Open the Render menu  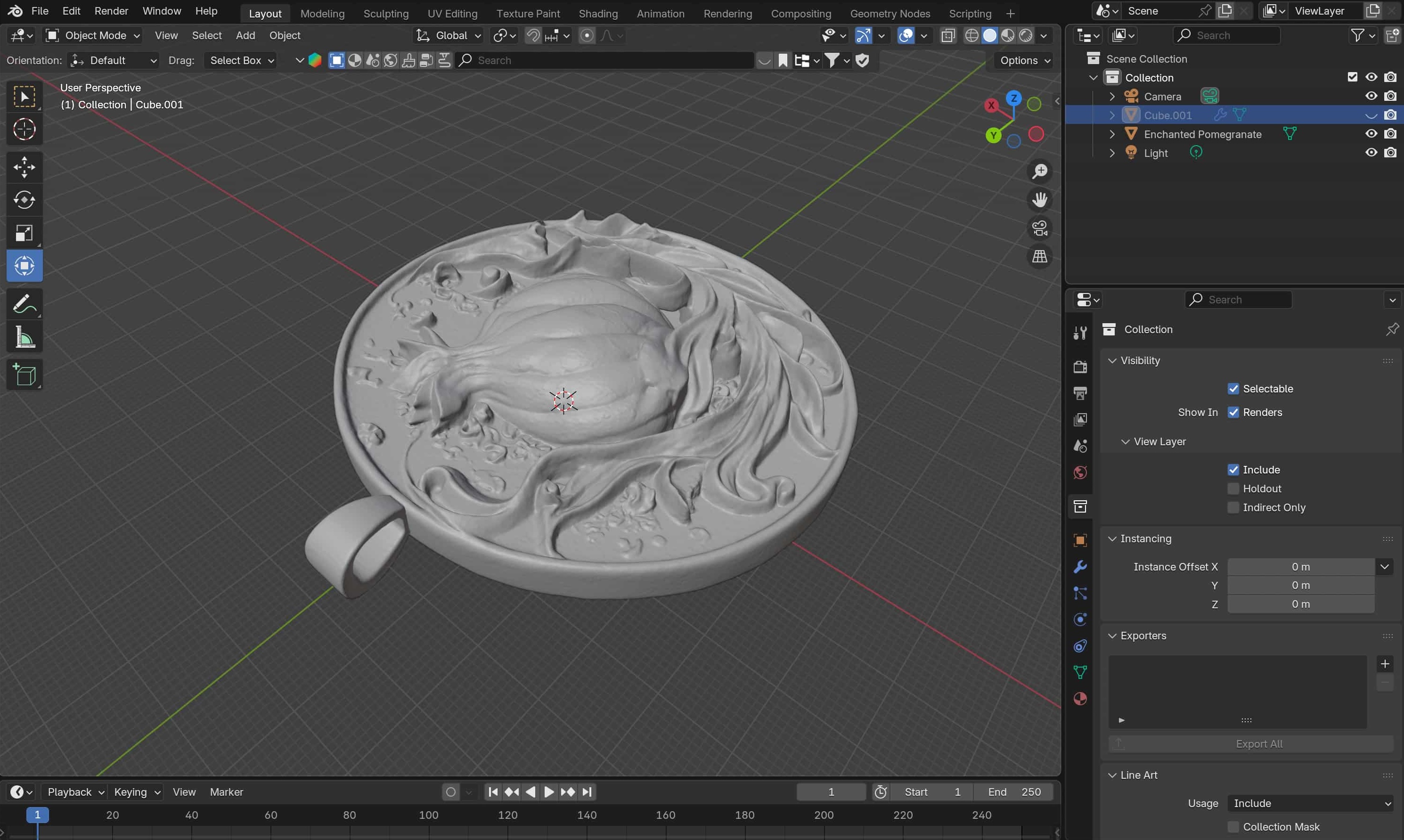[111, 11]
